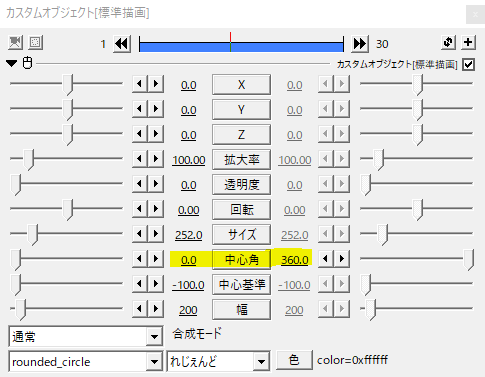The height and width of the screenshot is (377, 485).
Task: Jump to first frame with rewind icon
Action: (x=122, y=44)
